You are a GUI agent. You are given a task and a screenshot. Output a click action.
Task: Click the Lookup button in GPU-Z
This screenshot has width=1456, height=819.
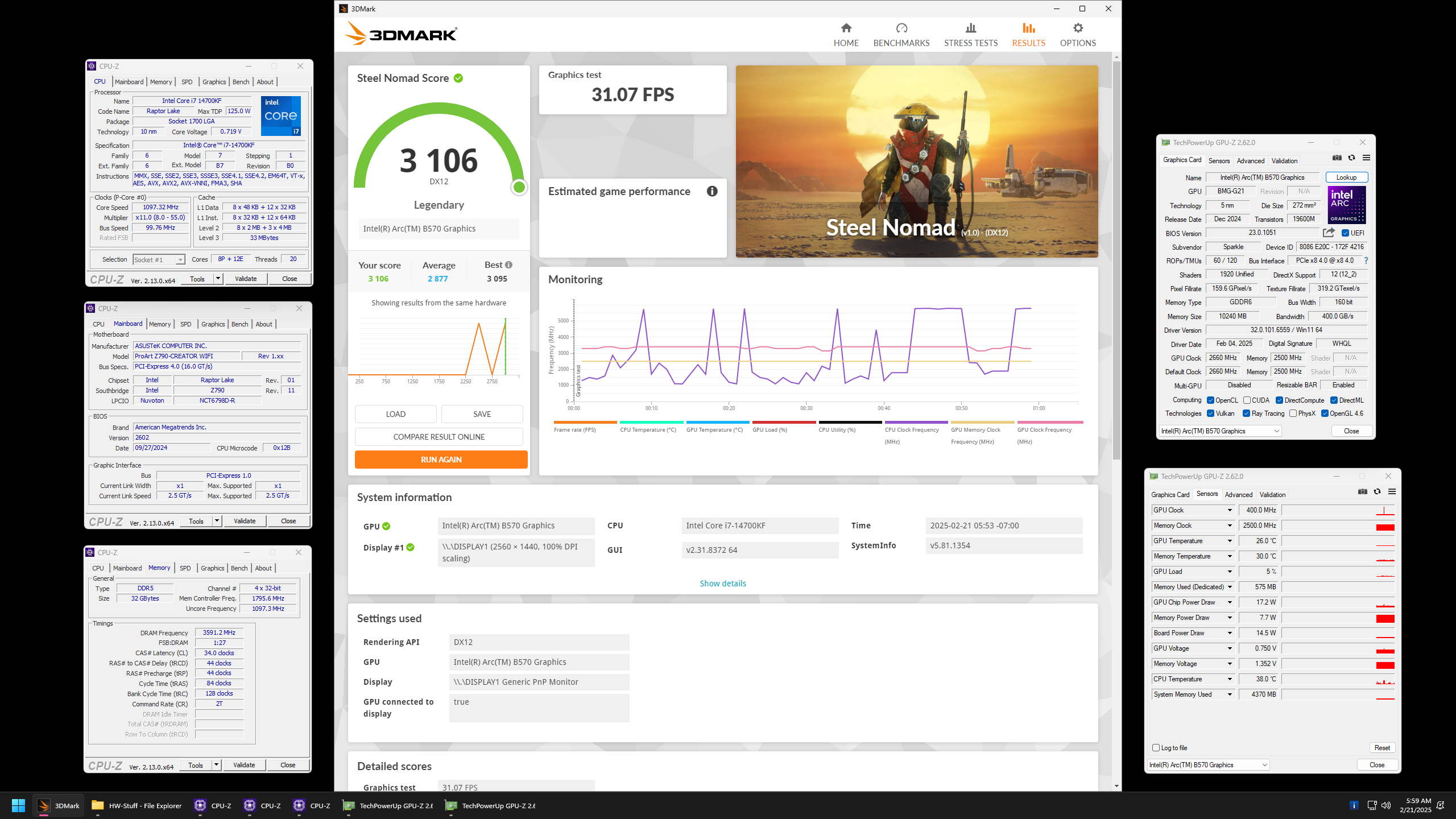click(1346, 177)
